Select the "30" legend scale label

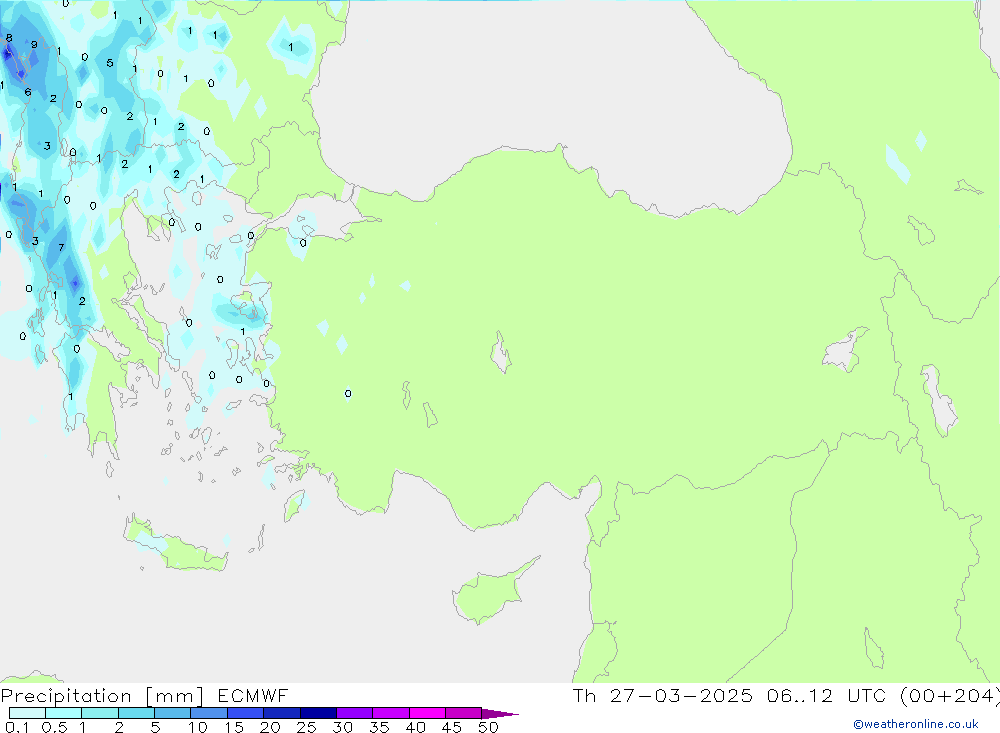[x=342, y=727]
